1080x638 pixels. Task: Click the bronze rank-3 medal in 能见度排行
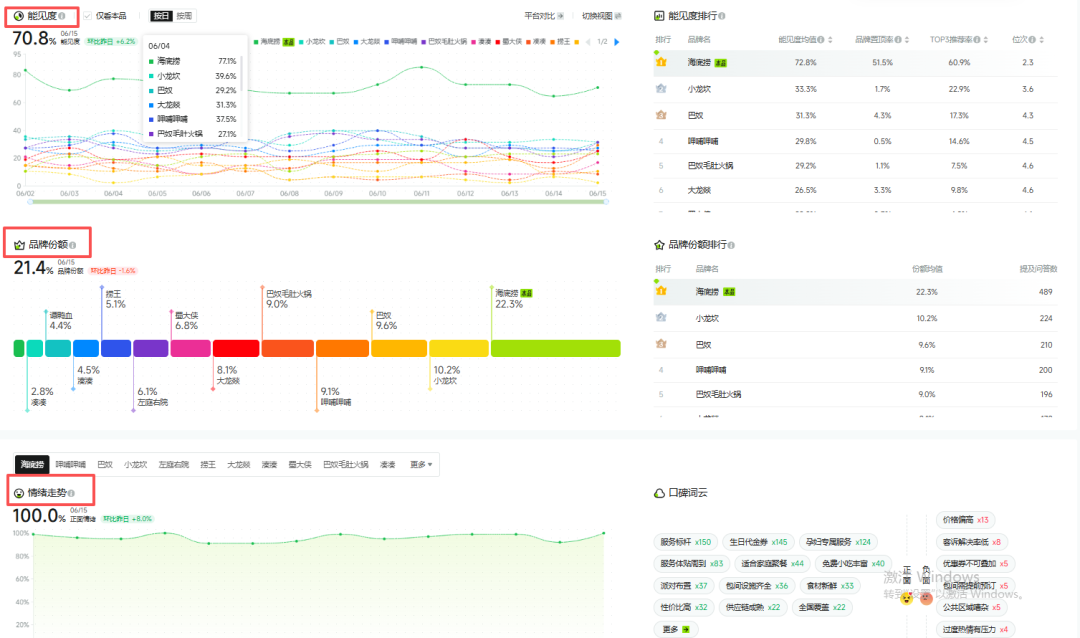[661, 115]
